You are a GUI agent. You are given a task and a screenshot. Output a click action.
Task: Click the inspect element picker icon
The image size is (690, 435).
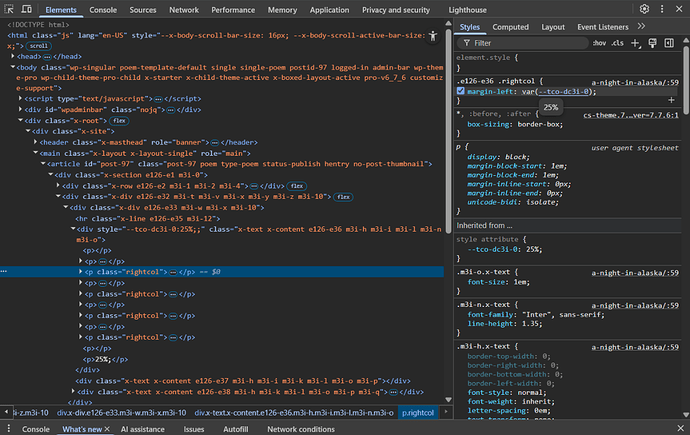[x=10, y=9]
